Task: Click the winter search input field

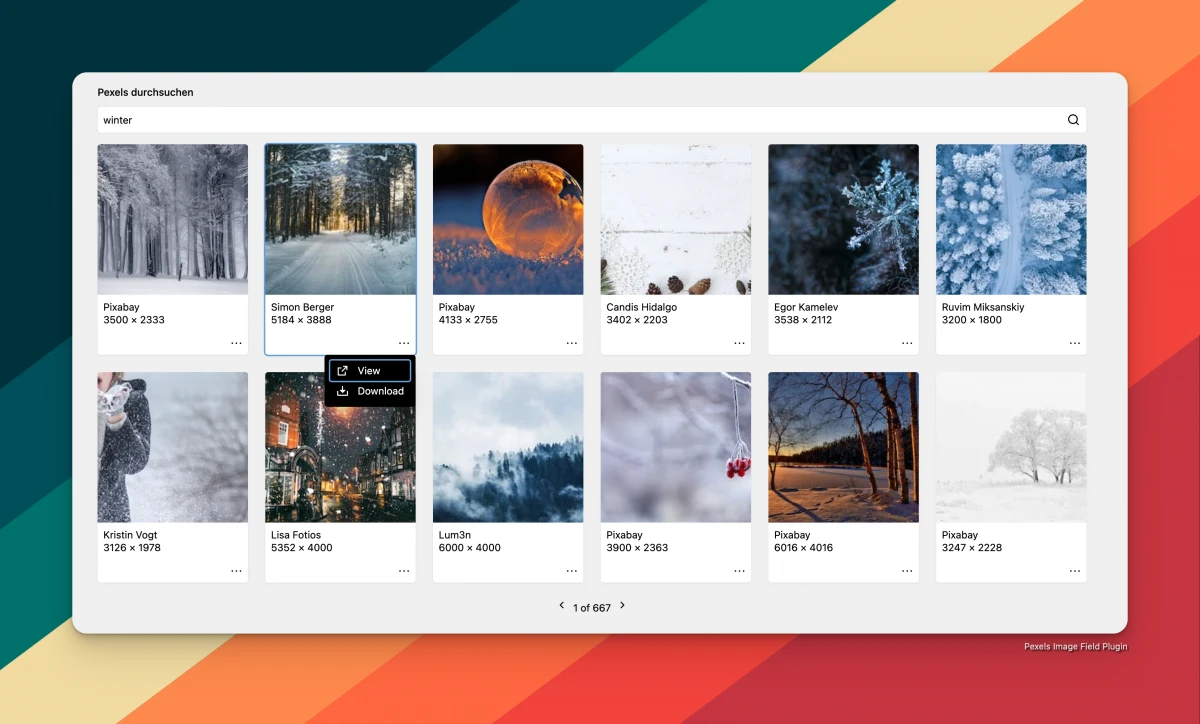Action: coord(591,120)
